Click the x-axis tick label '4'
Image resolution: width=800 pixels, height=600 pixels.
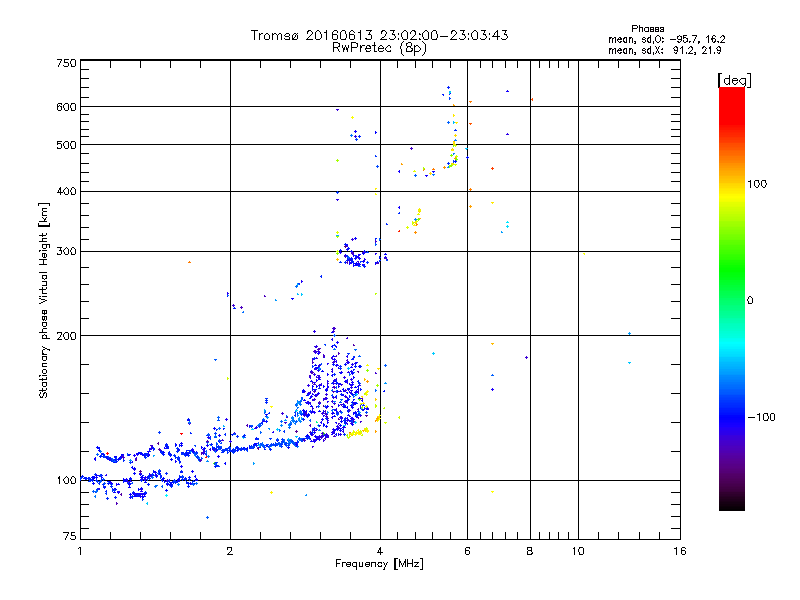tap(380, 551)
